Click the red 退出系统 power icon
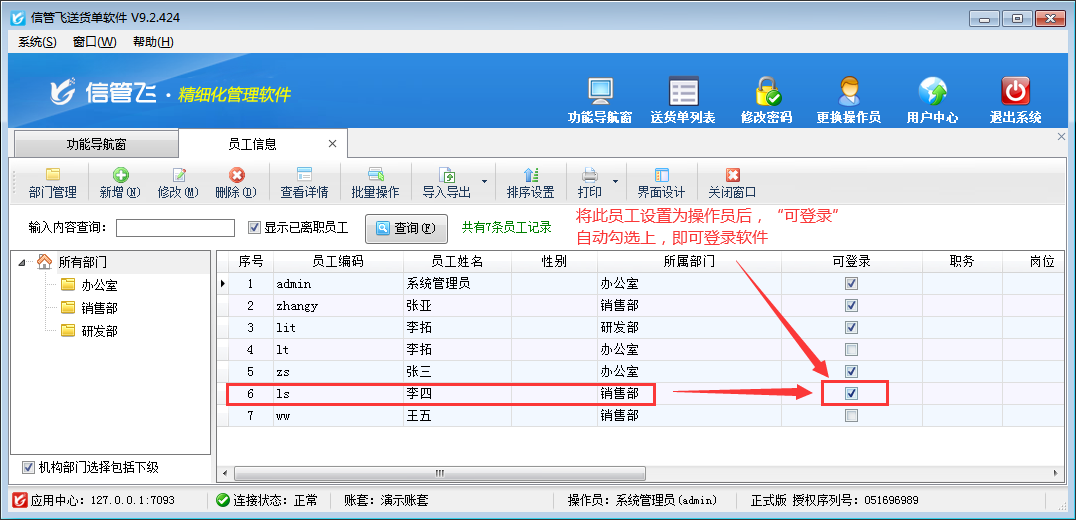 (x=1015, y=91)
